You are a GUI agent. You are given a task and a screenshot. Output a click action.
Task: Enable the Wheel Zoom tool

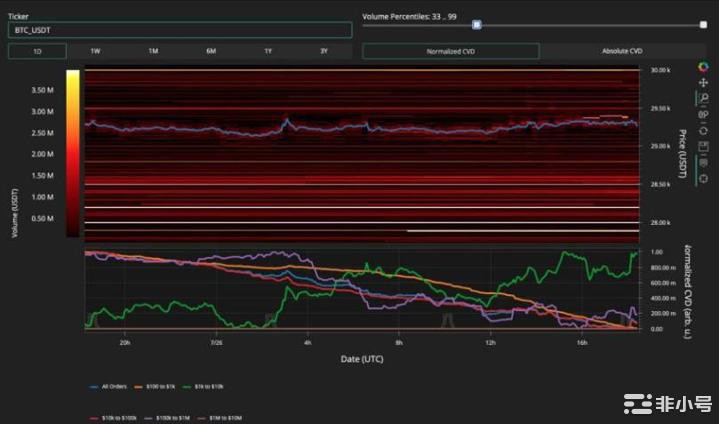[703, 114]
